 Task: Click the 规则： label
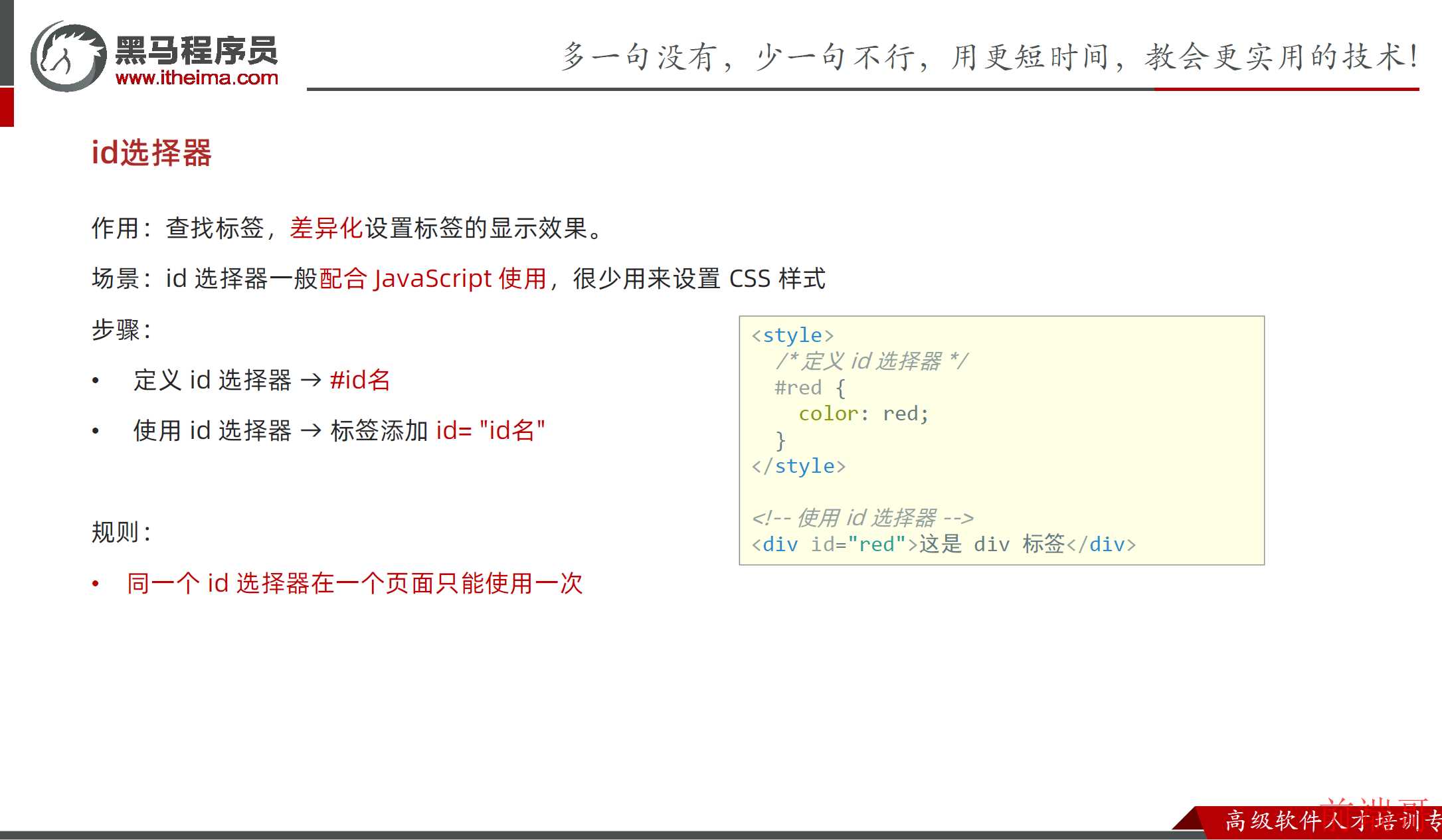[122, 532]
